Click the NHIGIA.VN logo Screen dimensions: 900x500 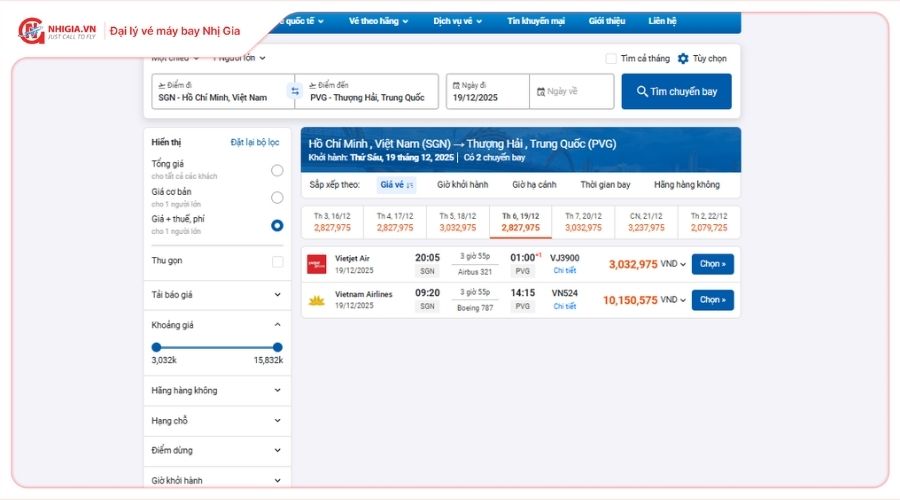point(57,30)
